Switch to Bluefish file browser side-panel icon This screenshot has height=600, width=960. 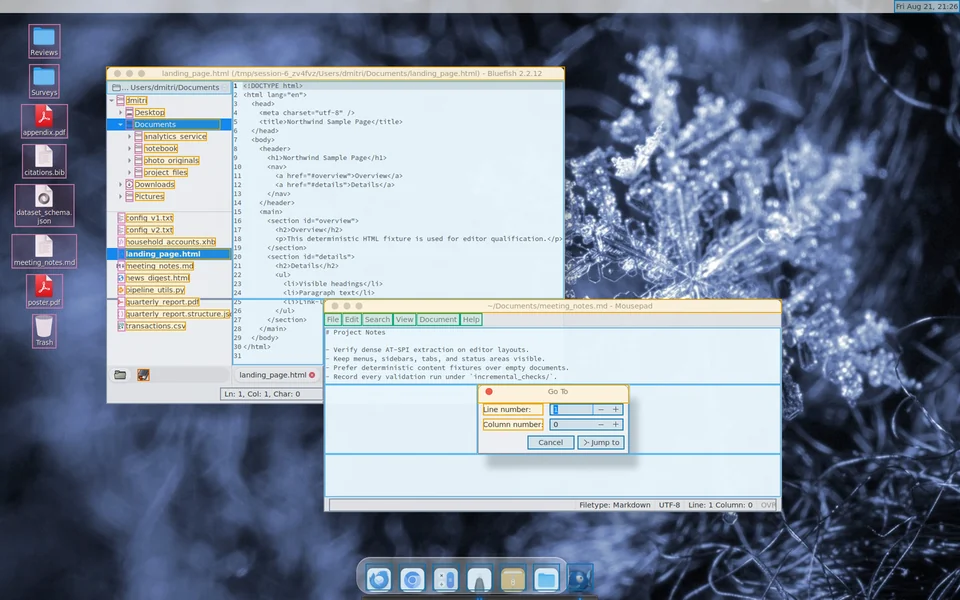click(x=120, y=375)
